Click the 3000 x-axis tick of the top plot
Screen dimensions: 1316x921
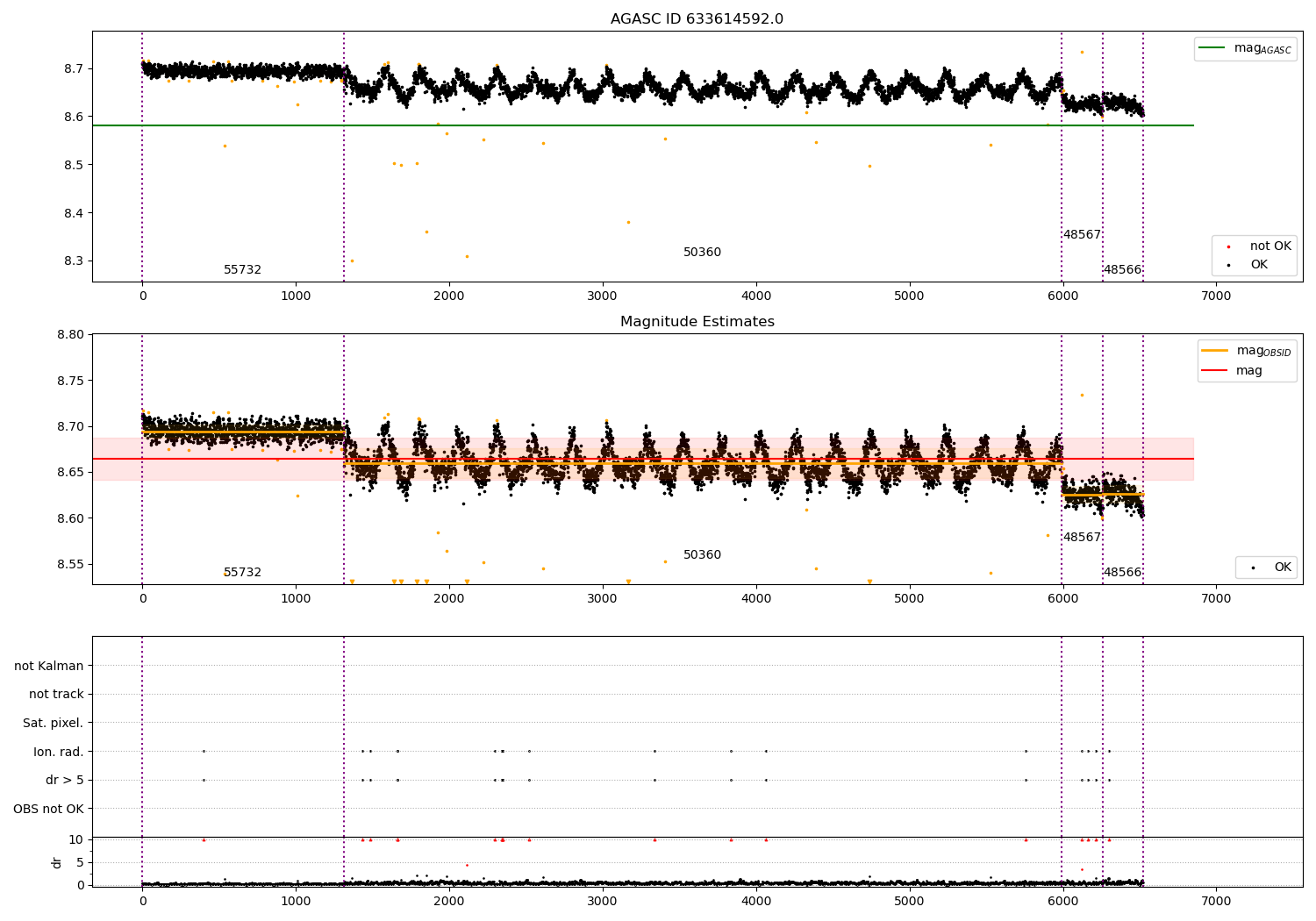(x=603, y=296)
